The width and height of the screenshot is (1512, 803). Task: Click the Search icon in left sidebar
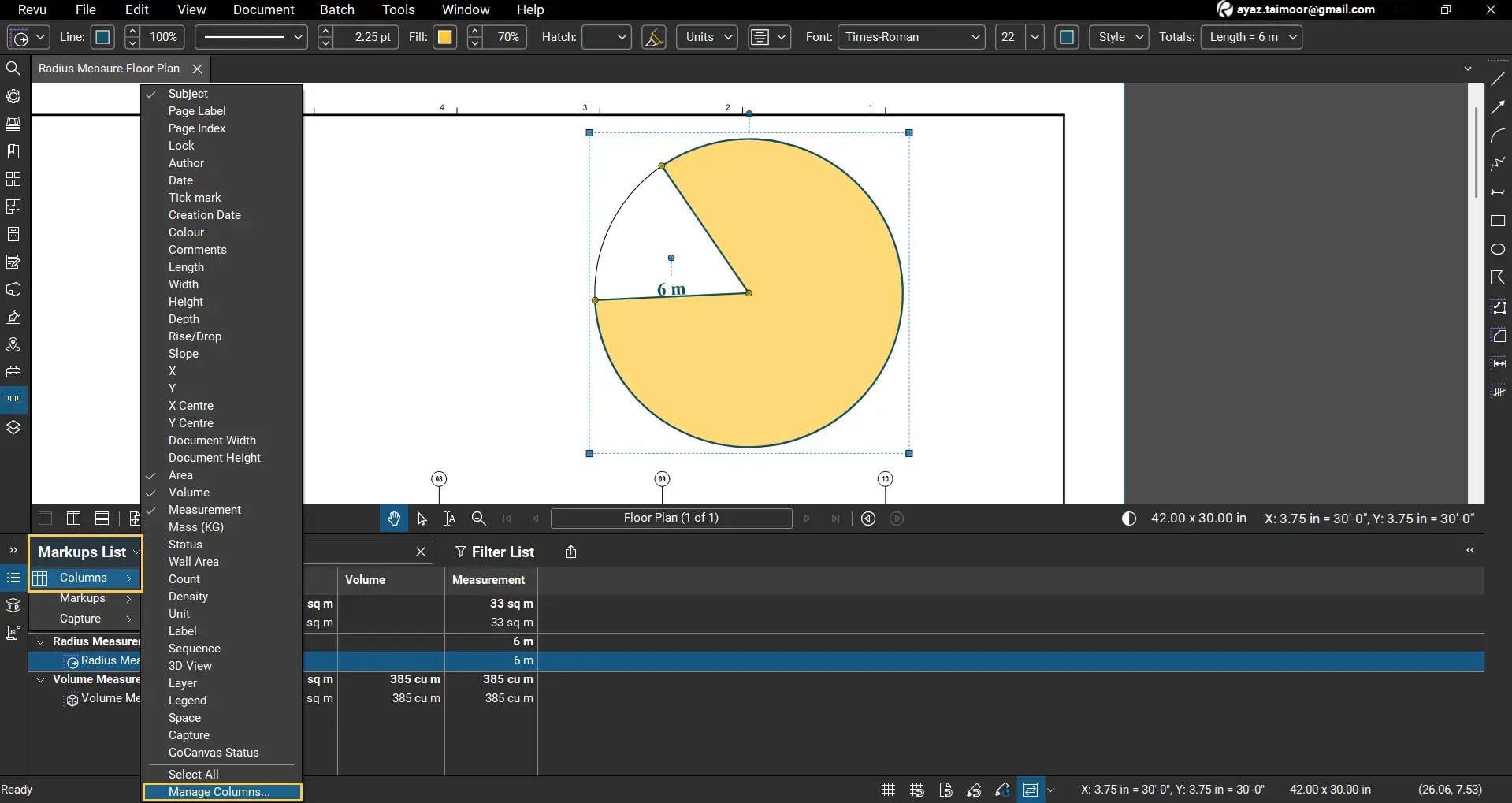click(13, 69)
